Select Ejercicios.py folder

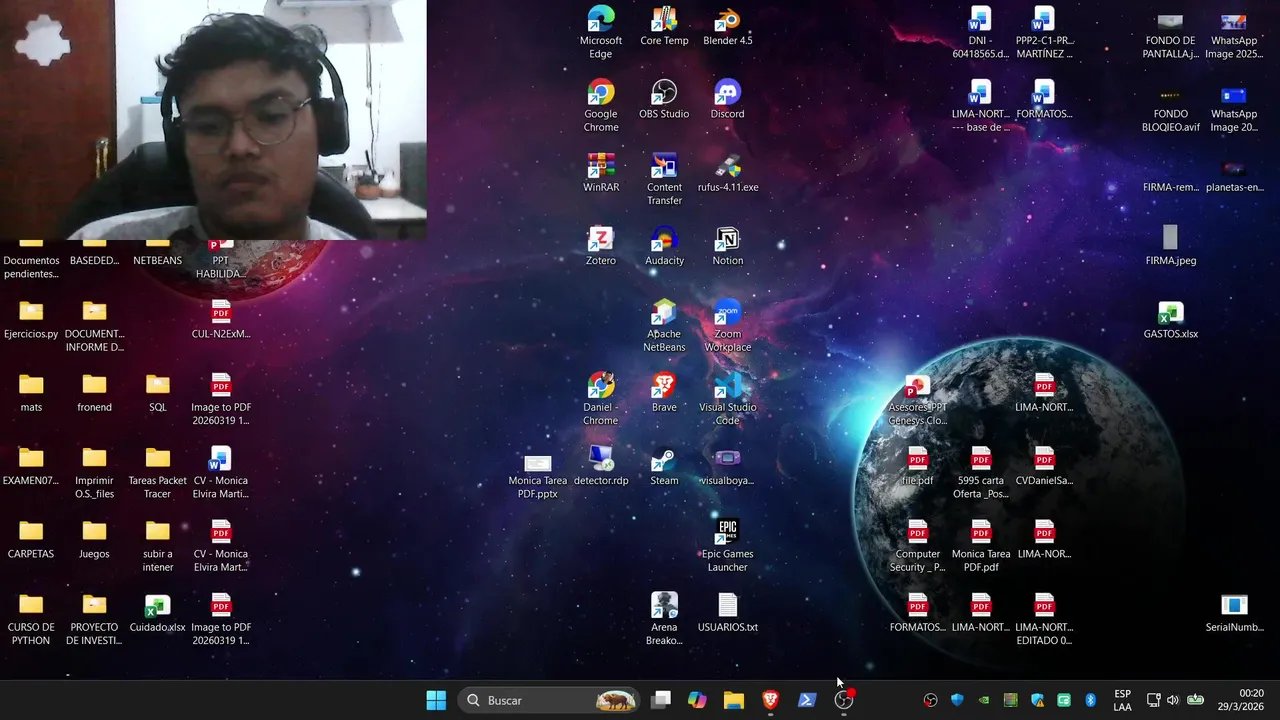(31, 319)
